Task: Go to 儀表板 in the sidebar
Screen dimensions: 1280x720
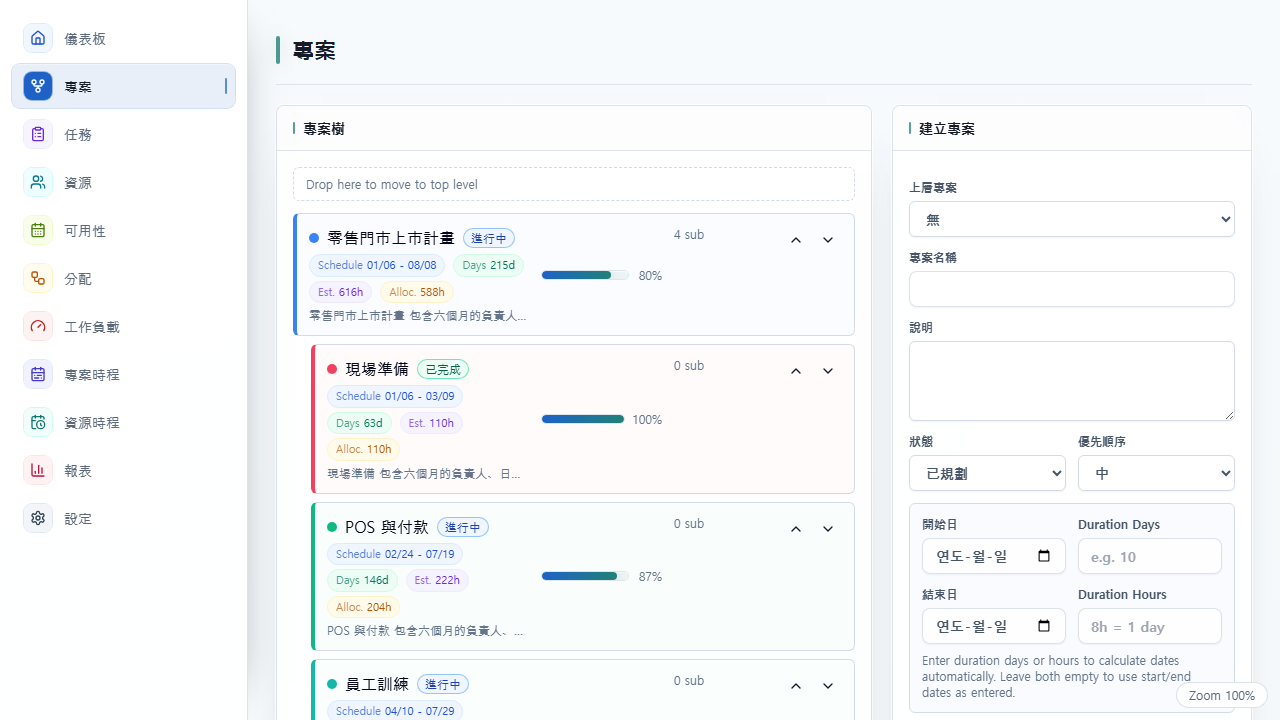Action: (x=124, y=38)
